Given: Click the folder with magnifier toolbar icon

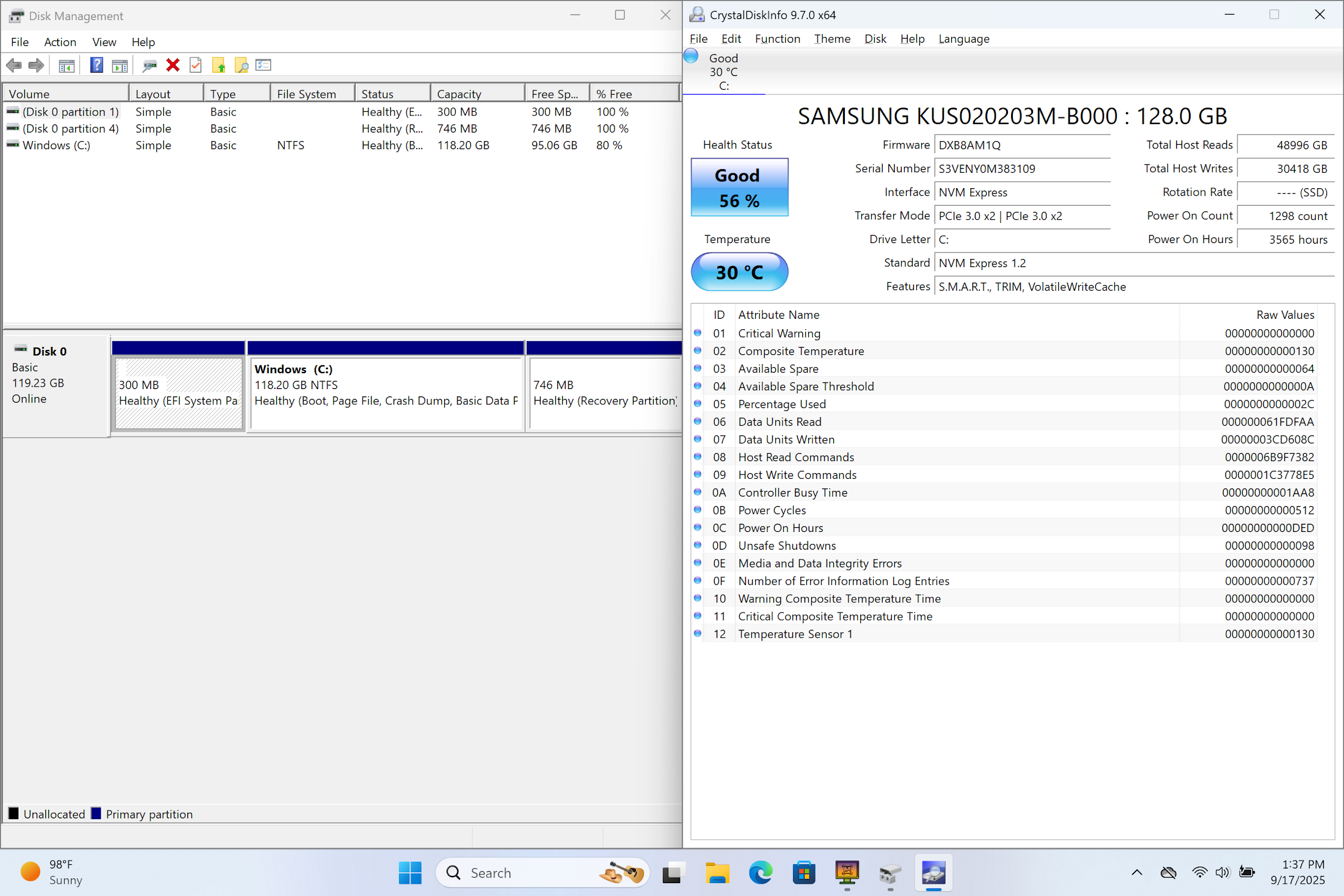Looking at the screenshot, I should [241, 65].
